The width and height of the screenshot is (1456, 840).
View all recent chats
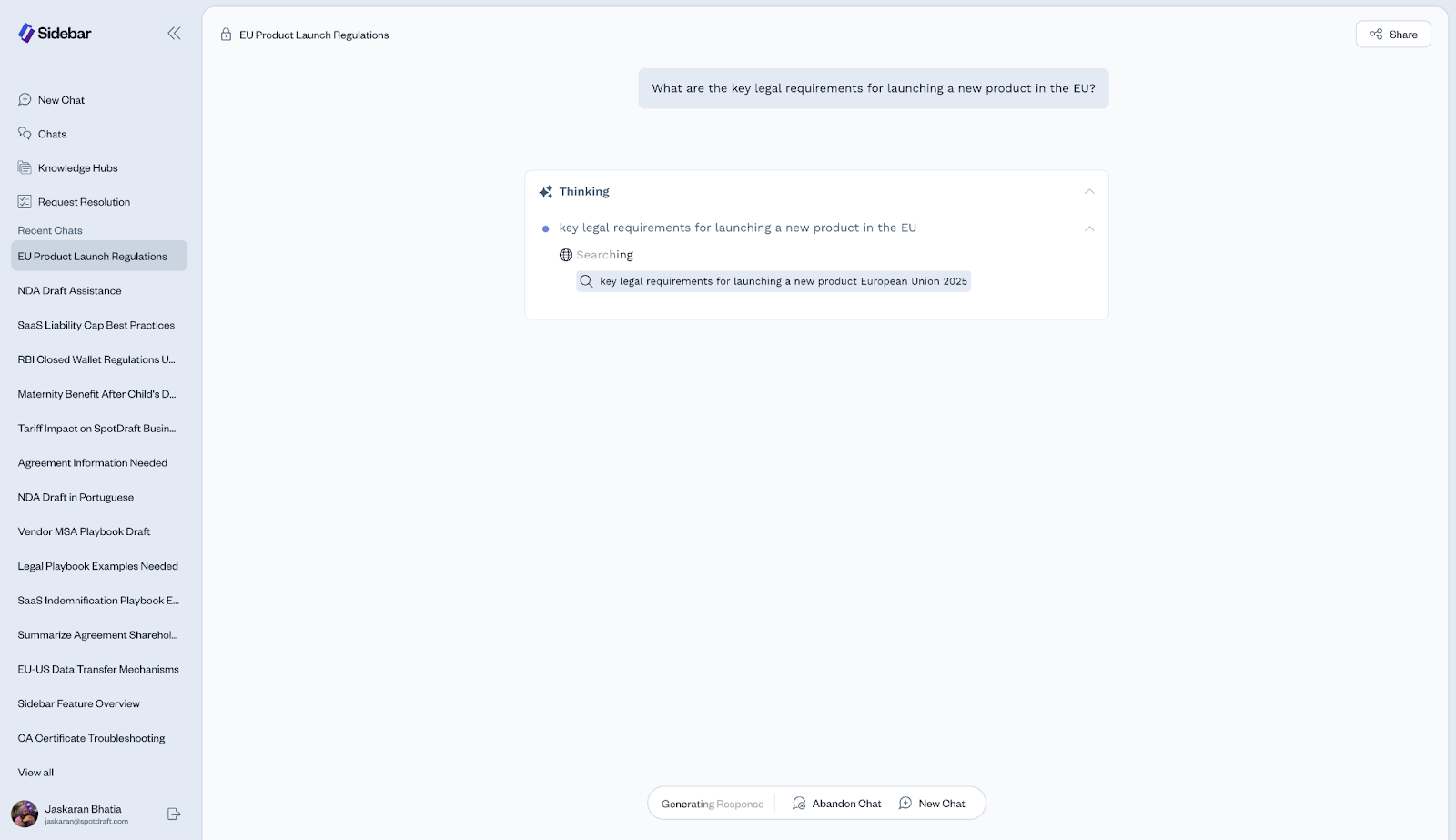[x=35, y=773]
